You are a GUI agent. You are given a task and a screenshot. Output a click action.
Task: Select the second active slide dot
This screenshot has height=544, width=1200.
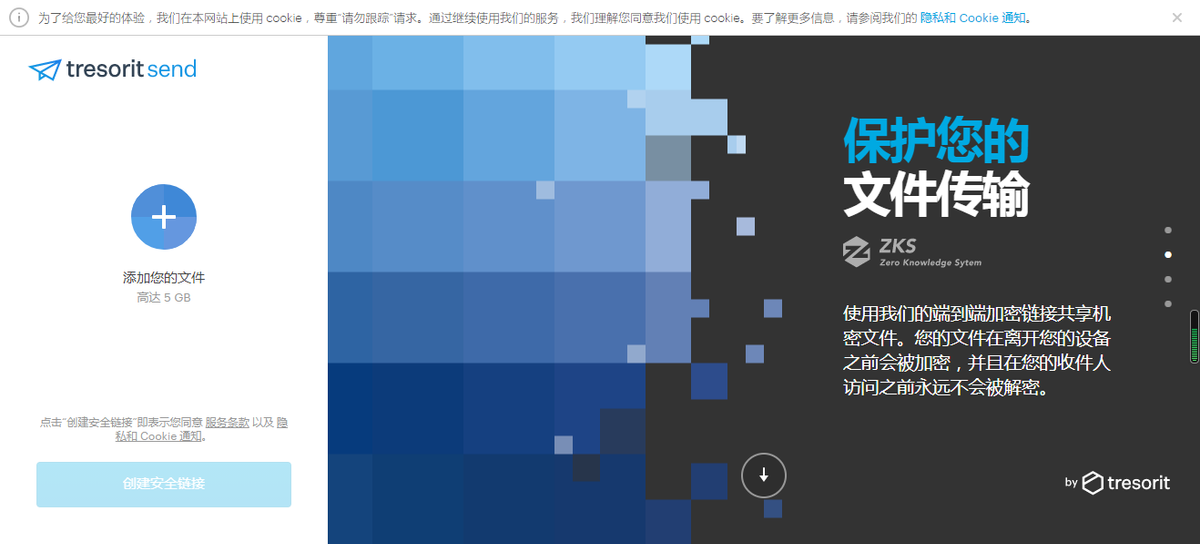point(1168,255)
